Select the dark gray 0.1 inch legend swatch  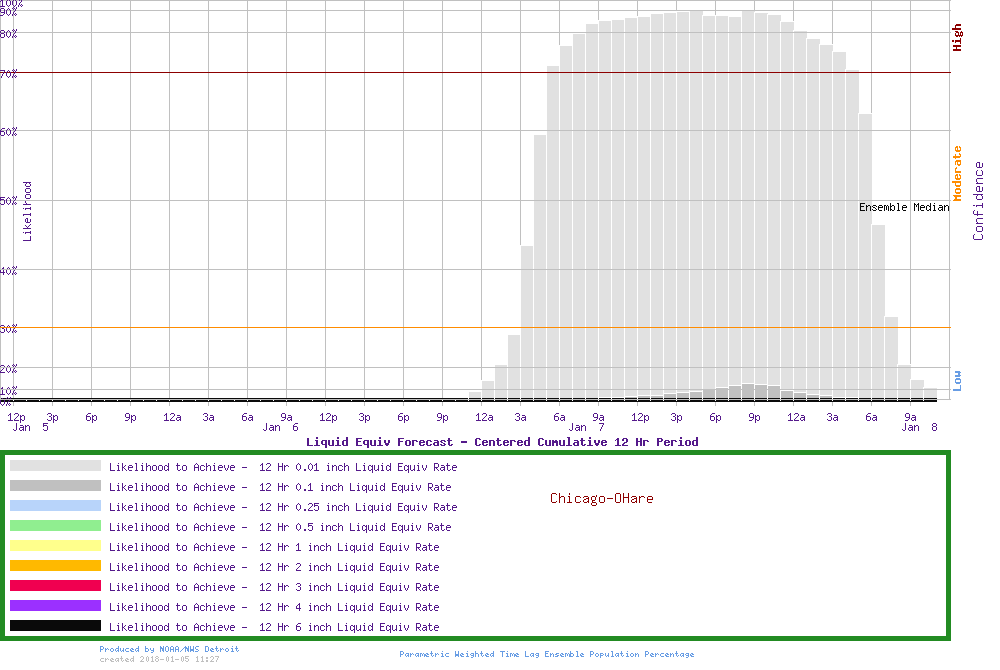tap(55, 486)
